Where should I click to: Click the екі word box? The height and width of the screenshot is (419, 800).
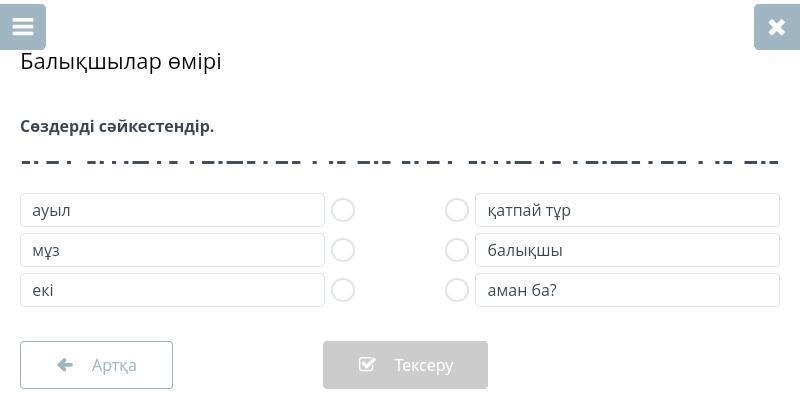pos(172,290)
